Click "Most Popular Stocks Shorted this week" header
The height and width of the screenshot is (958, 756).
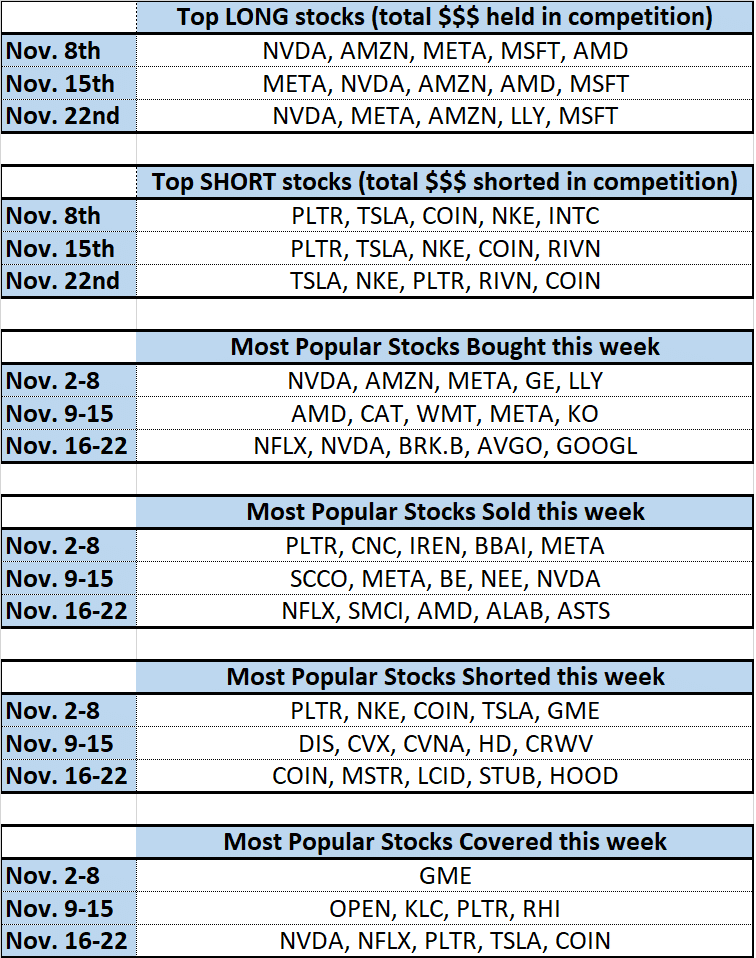coord(444,677)
